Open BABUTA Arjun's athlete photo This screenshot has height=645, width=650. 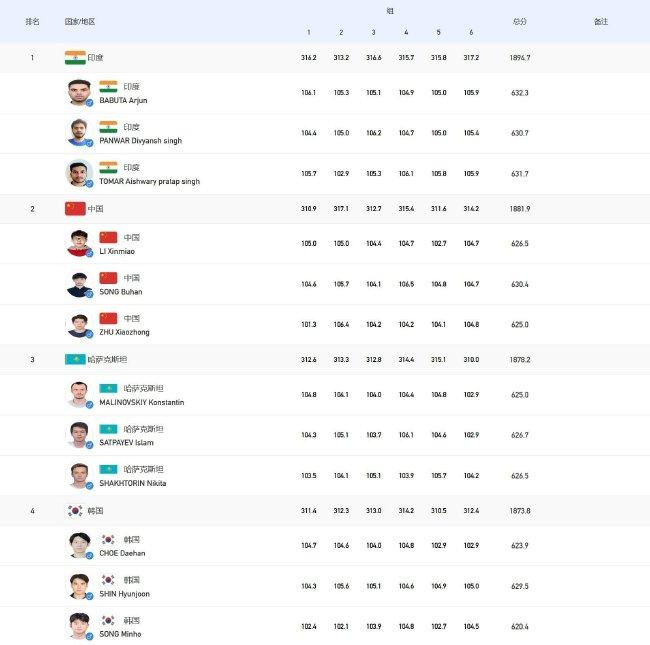point(79,92)
